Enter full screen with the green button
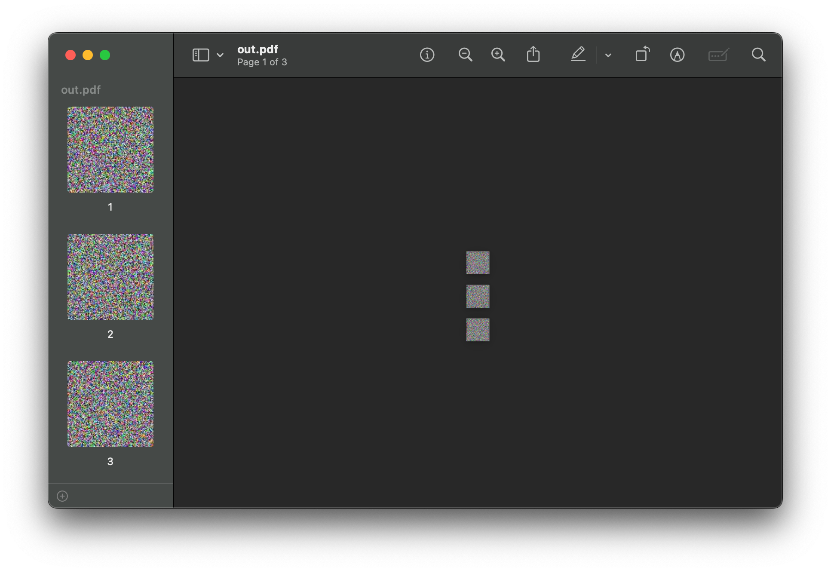The image size is (832, 572). pyautogui.click(x=105, y=55)
